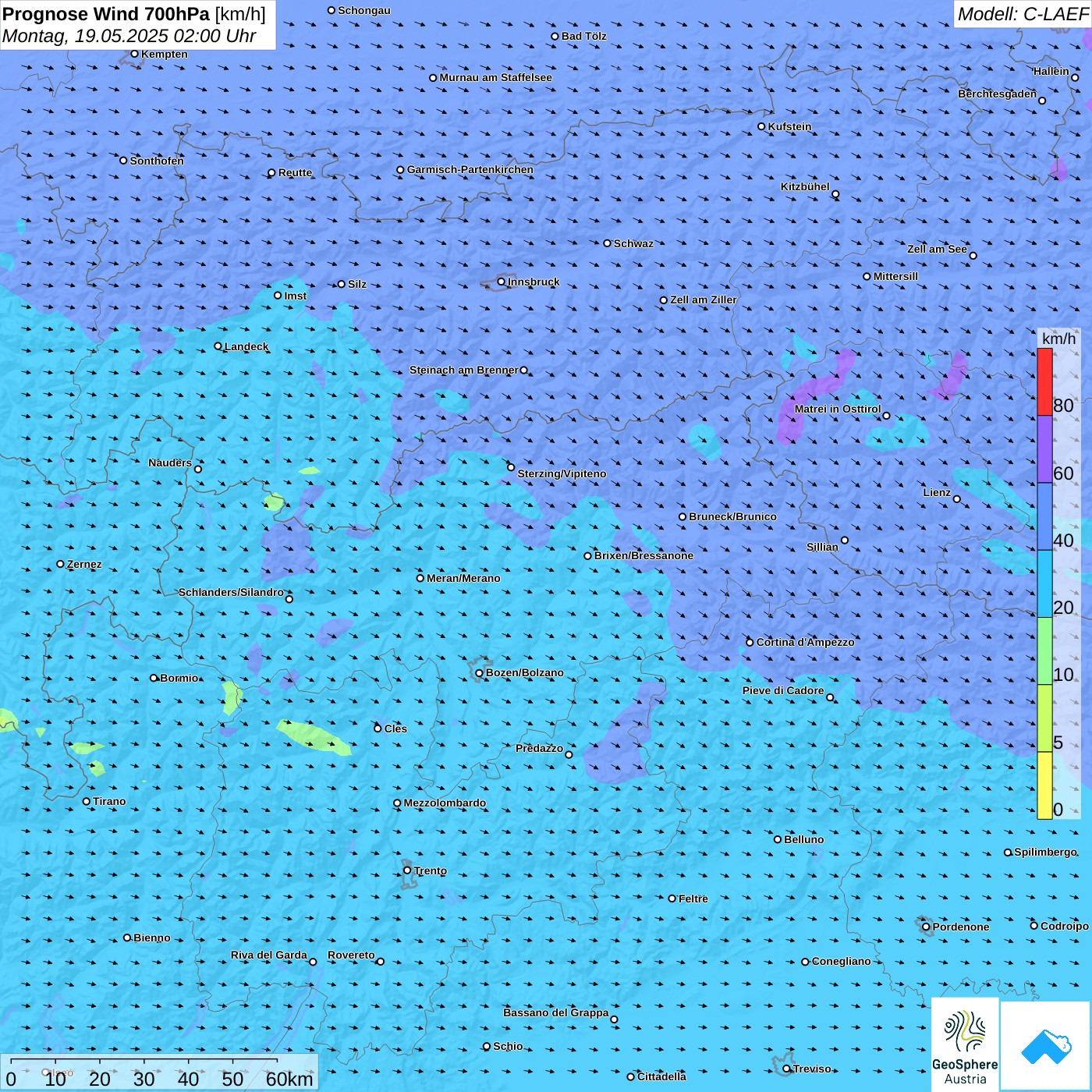The image size is (1092, 1092).
Task: Click the Treviso city marker
Action: point(786,1069)
